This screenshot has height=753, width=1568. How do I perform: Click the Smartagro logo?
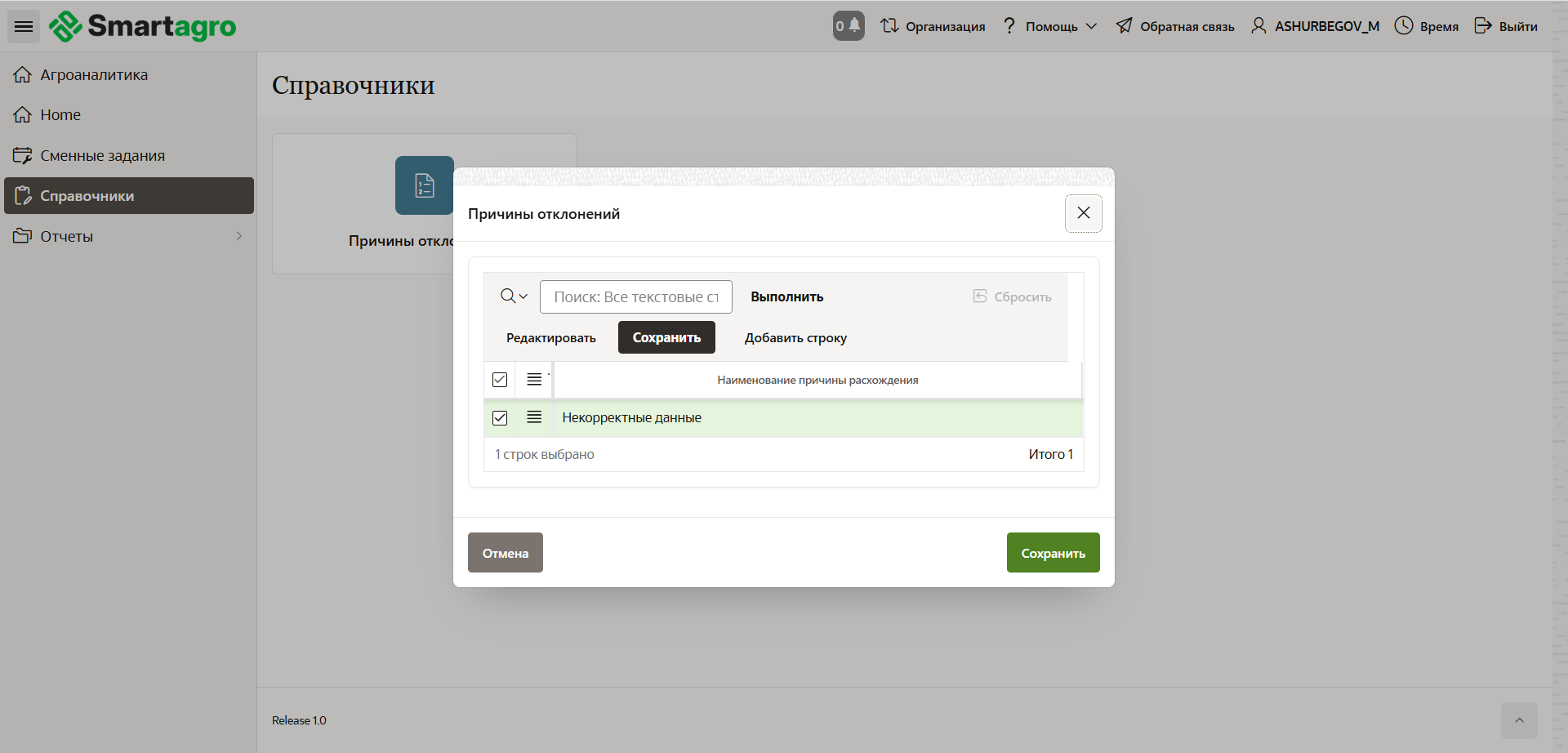143,26
